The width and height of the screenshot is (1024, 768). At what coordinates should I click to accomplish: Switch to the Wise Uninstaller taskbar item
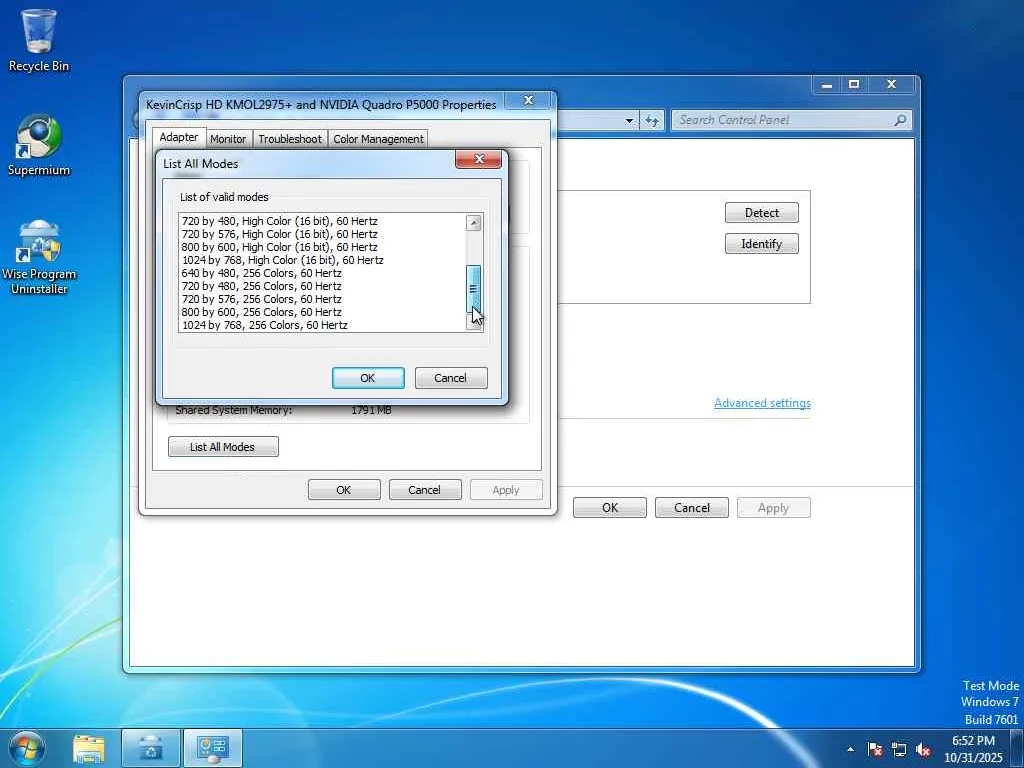151,748
